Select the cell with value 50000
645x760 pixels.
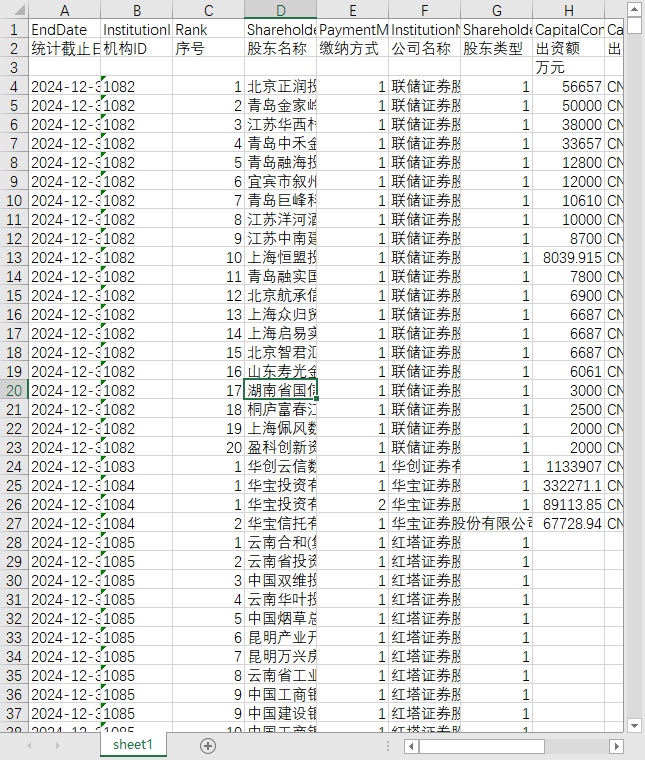tap(568, 105)
